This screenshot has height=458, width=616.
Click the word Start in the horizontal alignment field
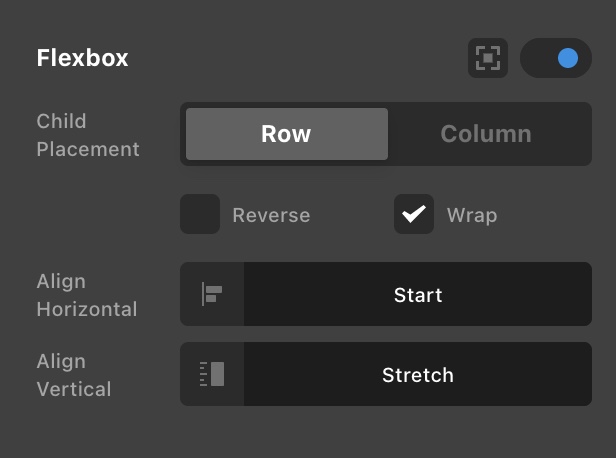coord(418,295)
